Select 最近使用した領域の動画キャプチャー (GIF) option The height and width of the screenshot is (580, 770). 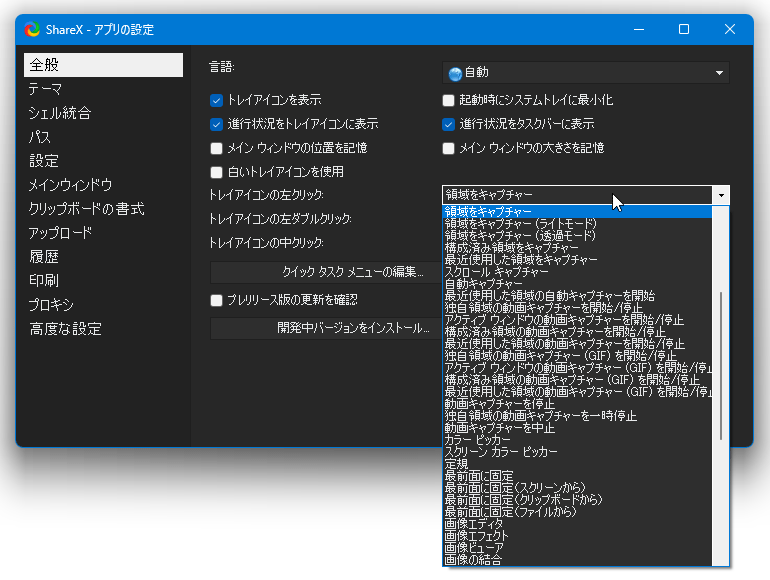[x=577, y=392]
